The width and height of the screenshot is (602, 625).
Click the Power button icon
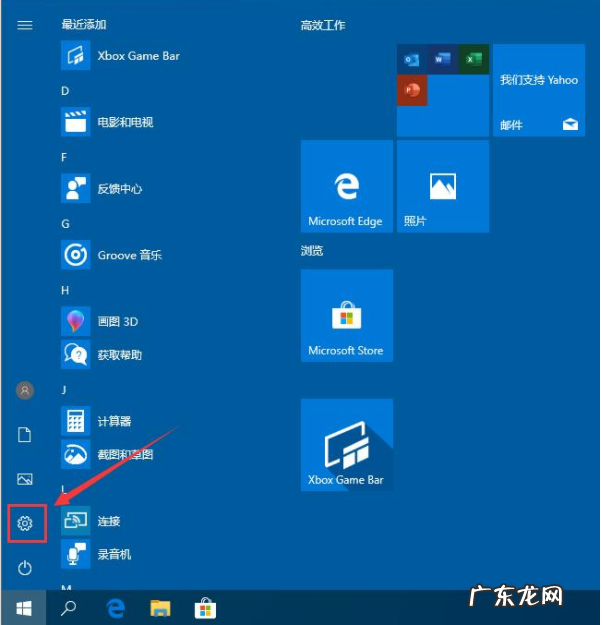coord(25,568)
